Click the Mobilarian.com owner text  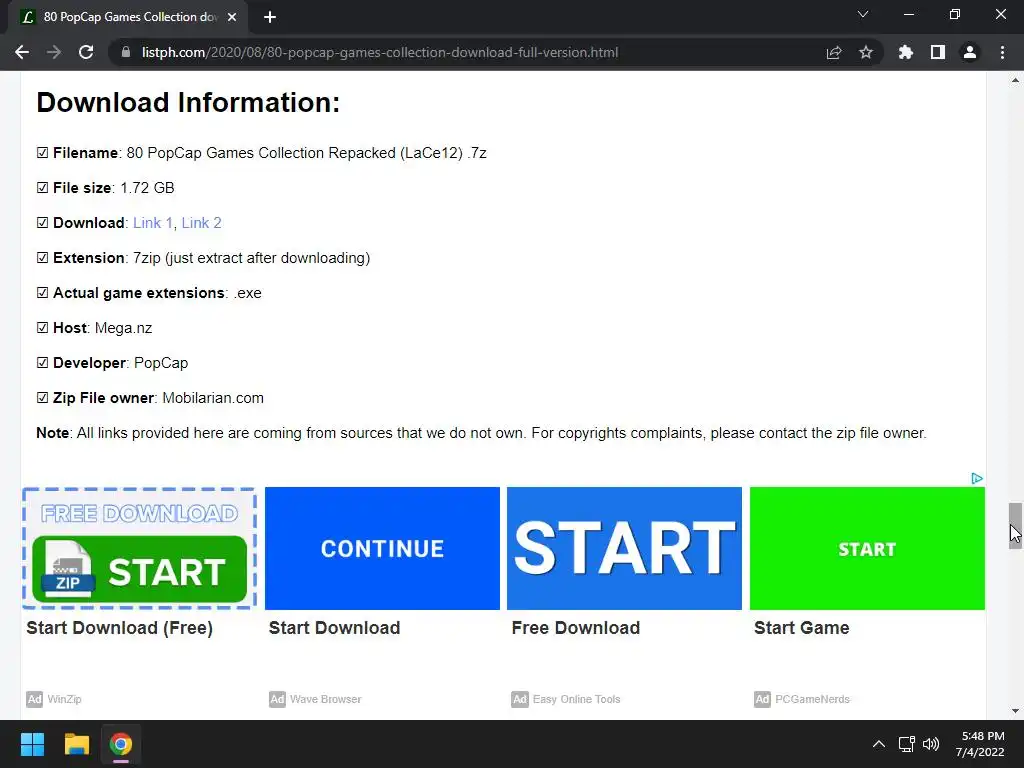click(x=213, y=398)
